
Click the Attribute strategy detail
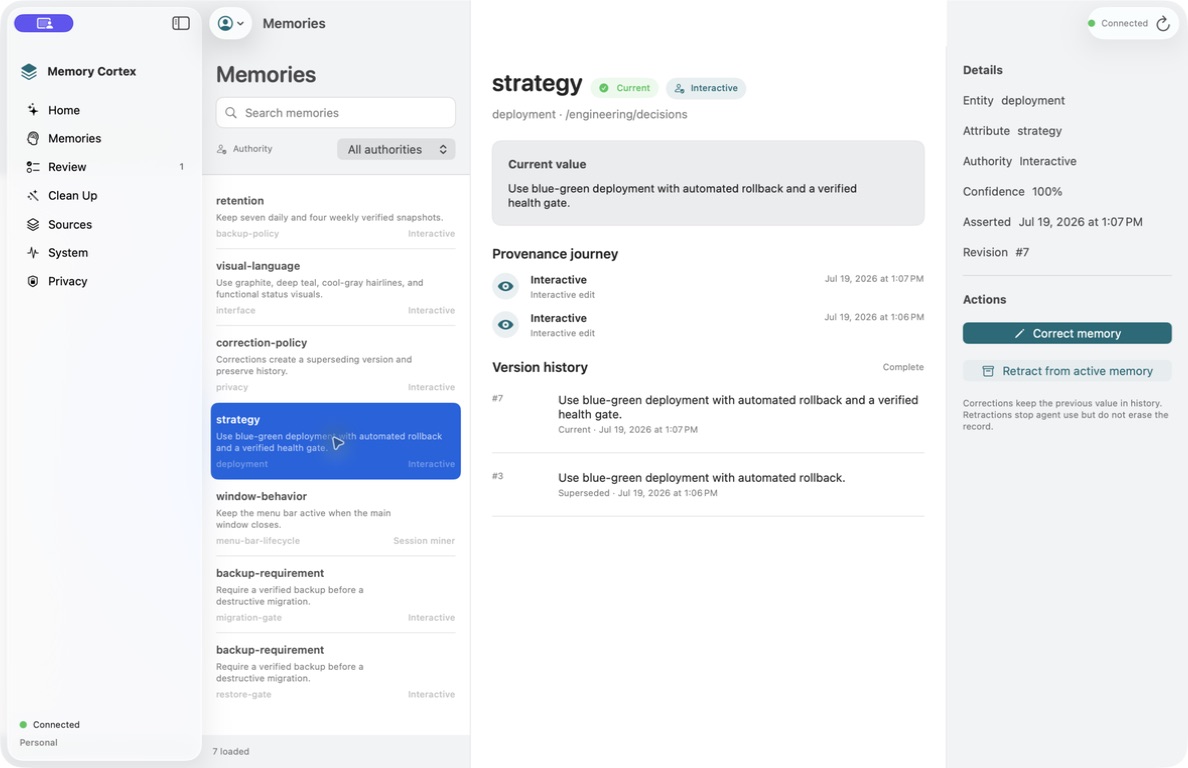[1012, 131]
